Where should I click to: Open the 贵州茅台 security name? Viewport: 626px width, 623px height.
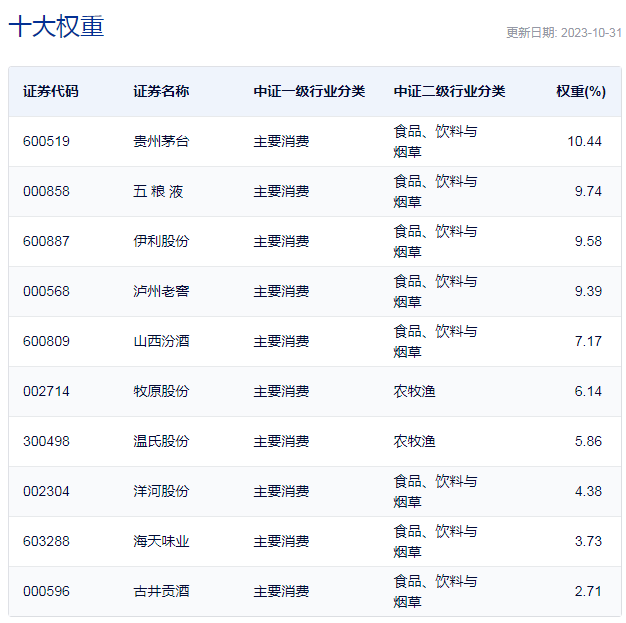pyautogui.click(x=161, y=141)
